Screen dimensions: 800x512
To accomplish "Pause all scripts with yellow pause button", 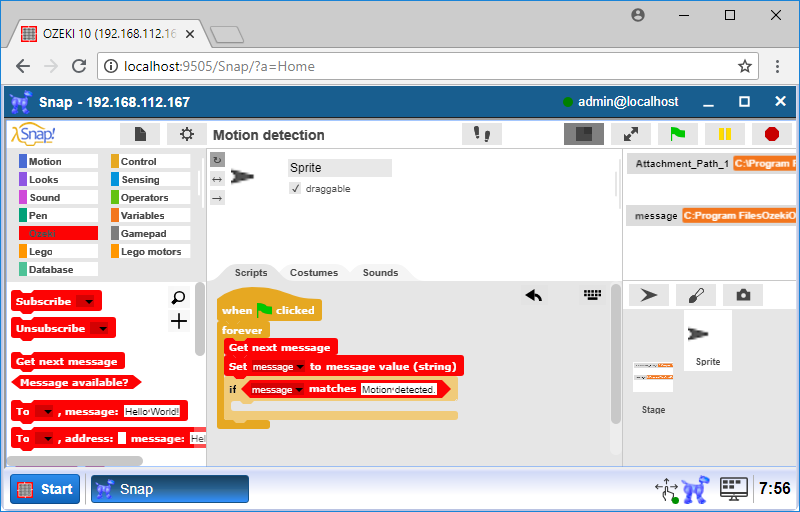I will (x=724, y=134).
